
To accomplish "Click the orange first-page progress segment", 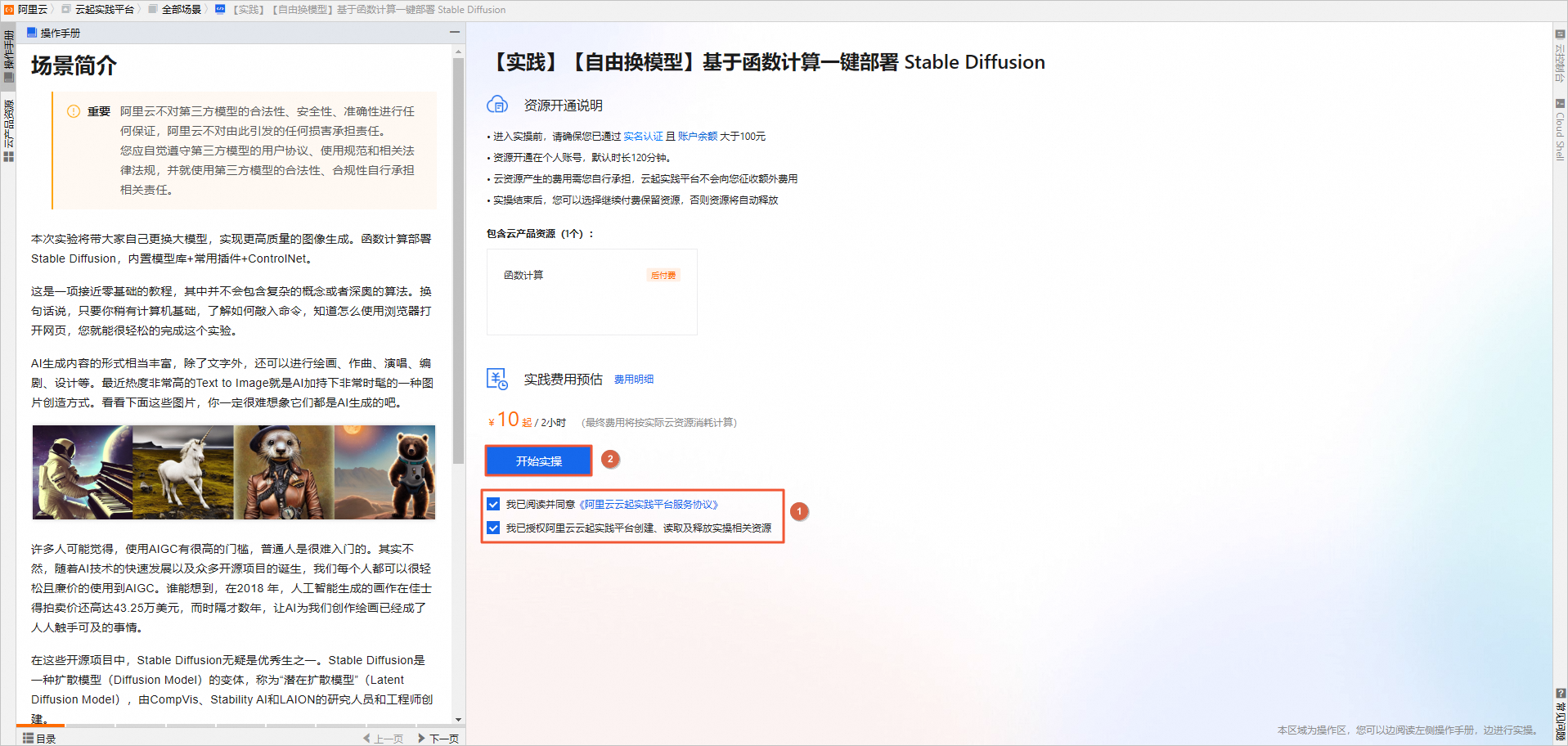I will (x=41, y=726).
